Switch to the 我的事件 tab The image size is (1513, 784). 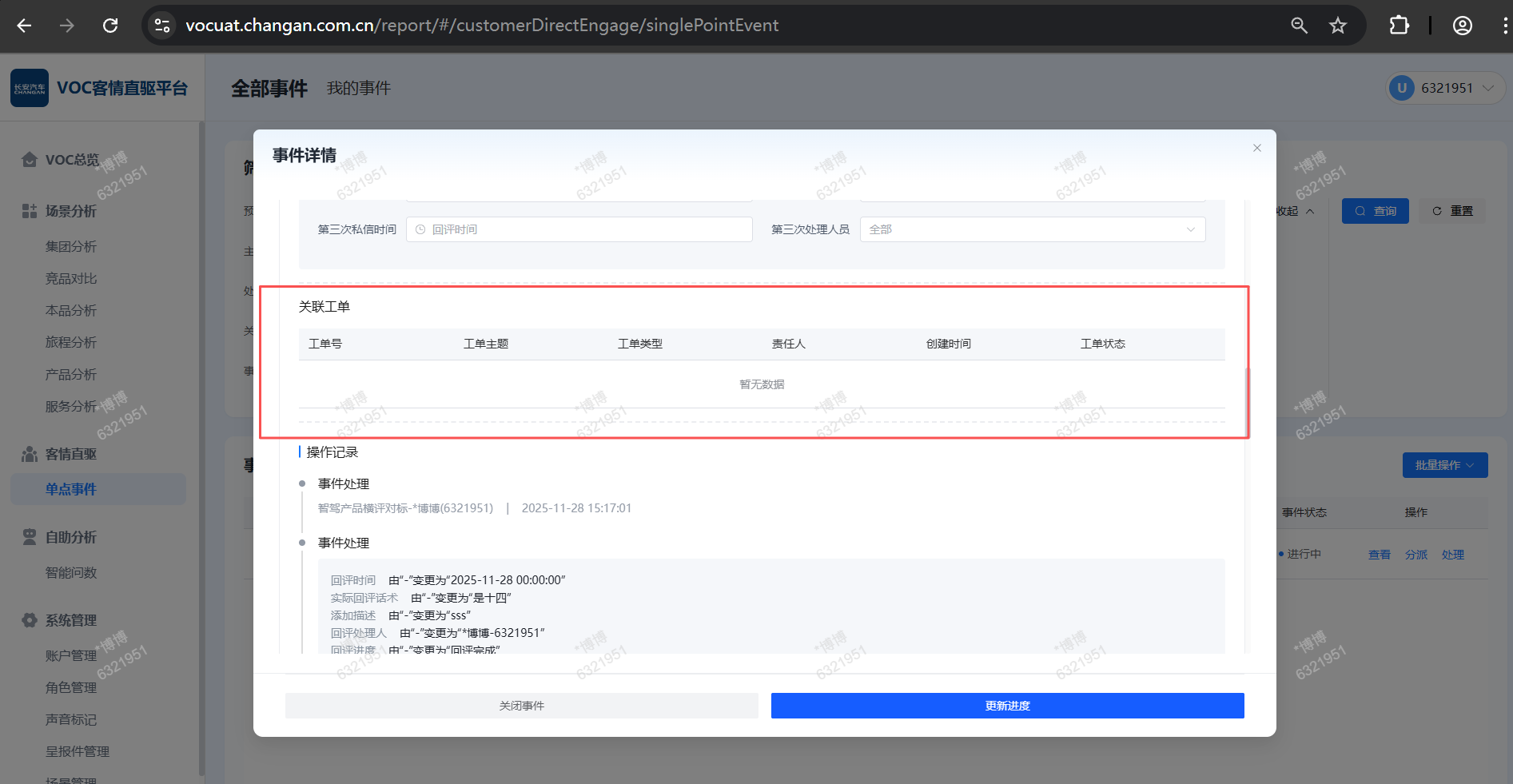(x=358, y=88)
